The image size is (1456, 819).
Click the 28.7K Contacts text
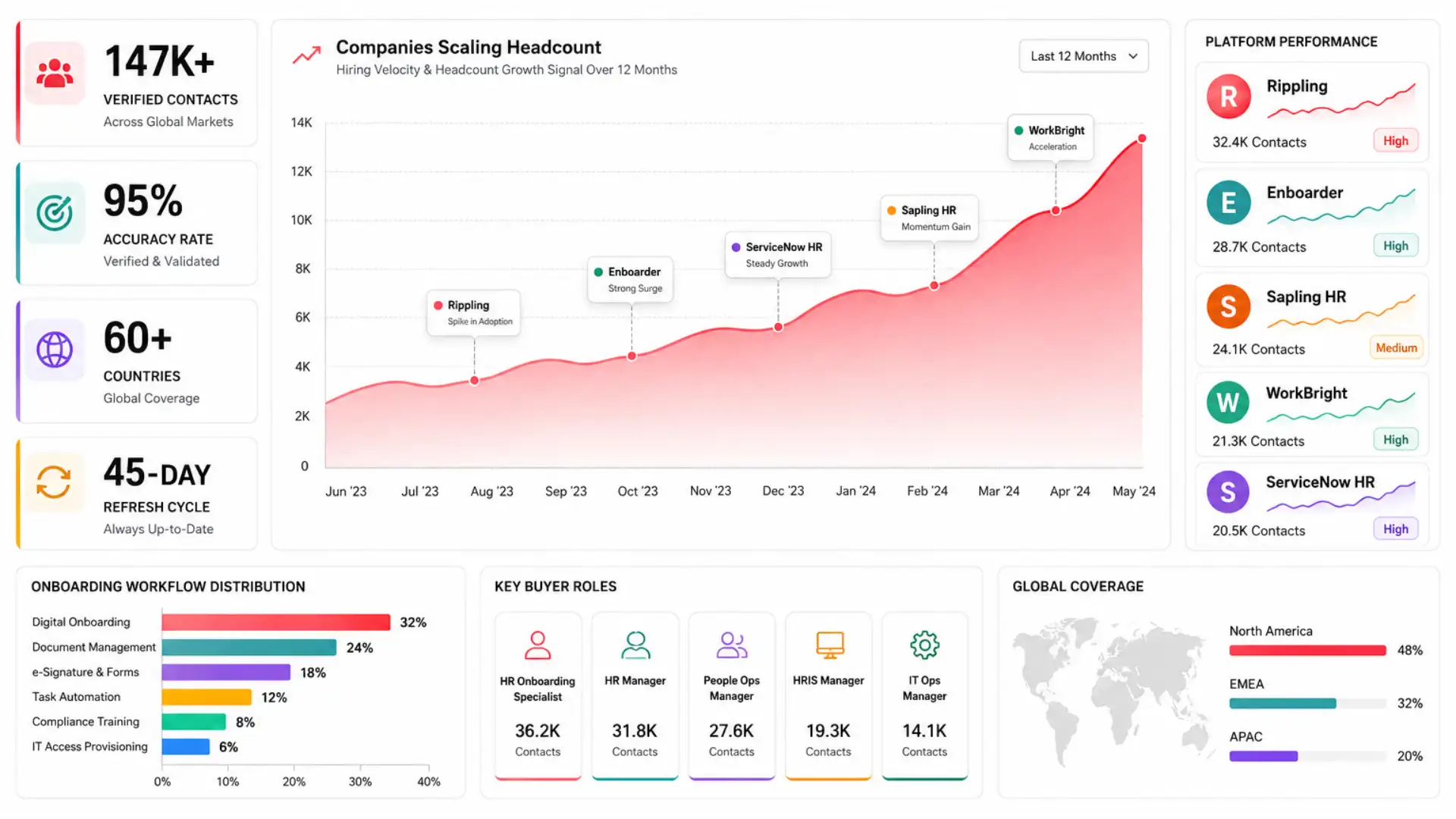pos(1260,247)
